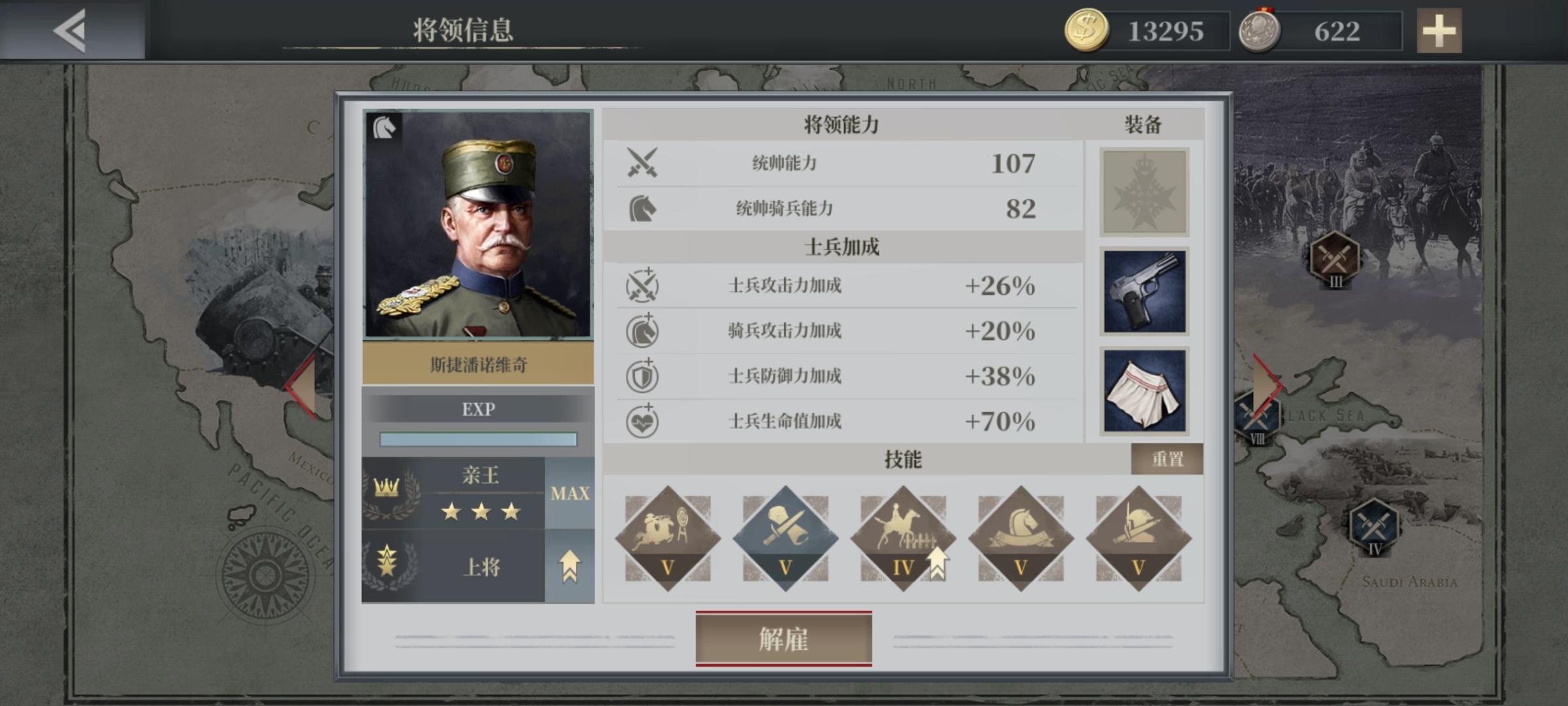The height and width of the screenshot is (706, 1568).
Task: Promote the 上将 rank with the up arrow
Action: (x=570, y=566)
